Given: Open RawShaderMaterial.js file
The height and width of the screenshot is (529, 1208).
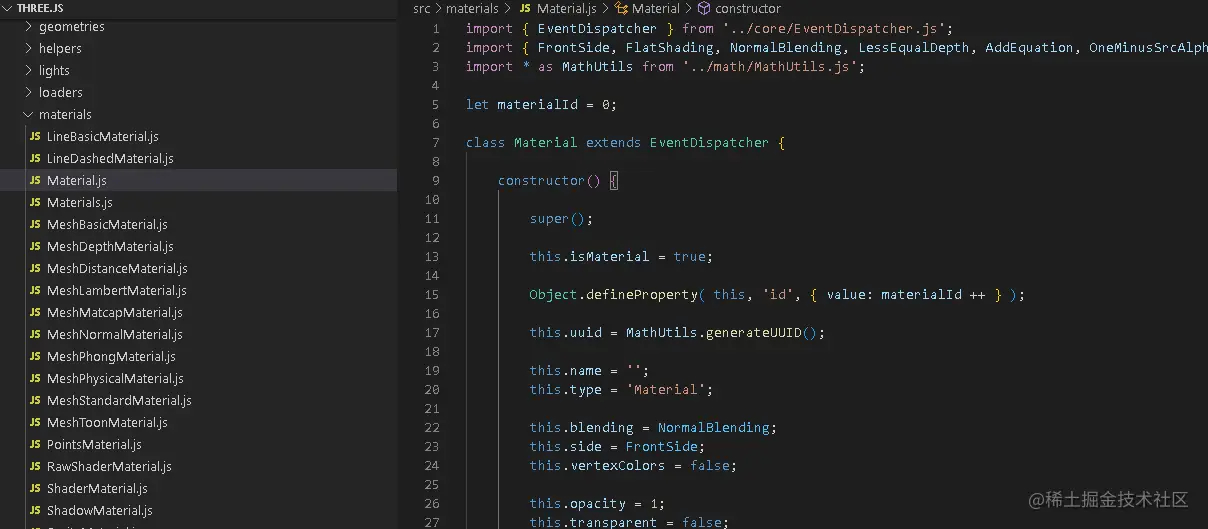Looking at the screenshot, I should pos(109,466).
